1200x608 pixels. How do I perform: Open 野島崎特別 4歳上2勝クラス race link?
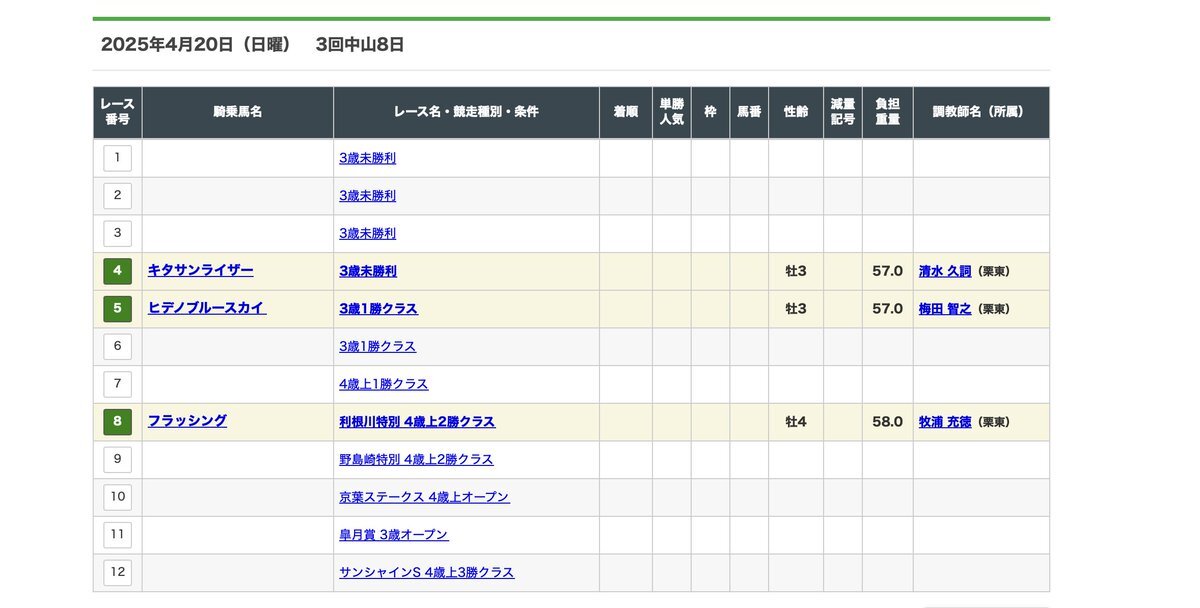point(416,459)
